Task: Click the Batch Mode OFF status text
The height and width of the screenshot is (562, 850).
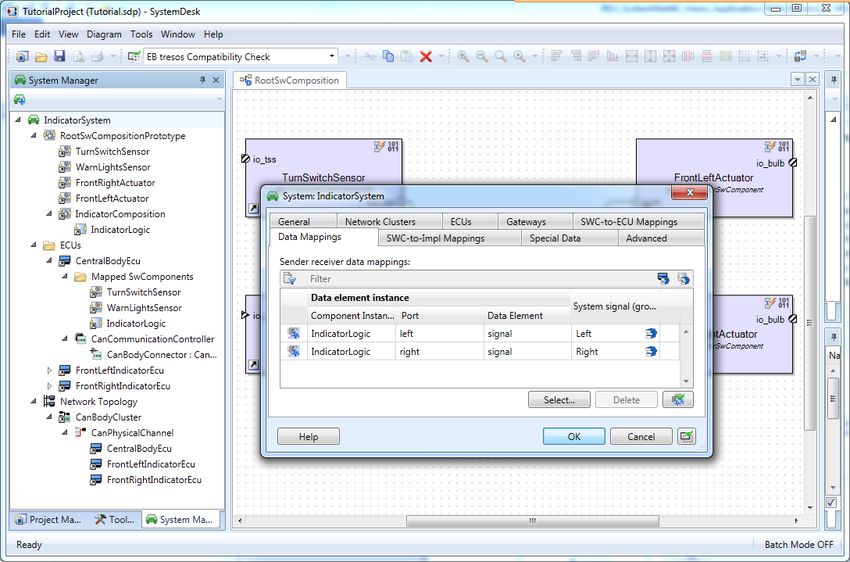Action: 799,544
